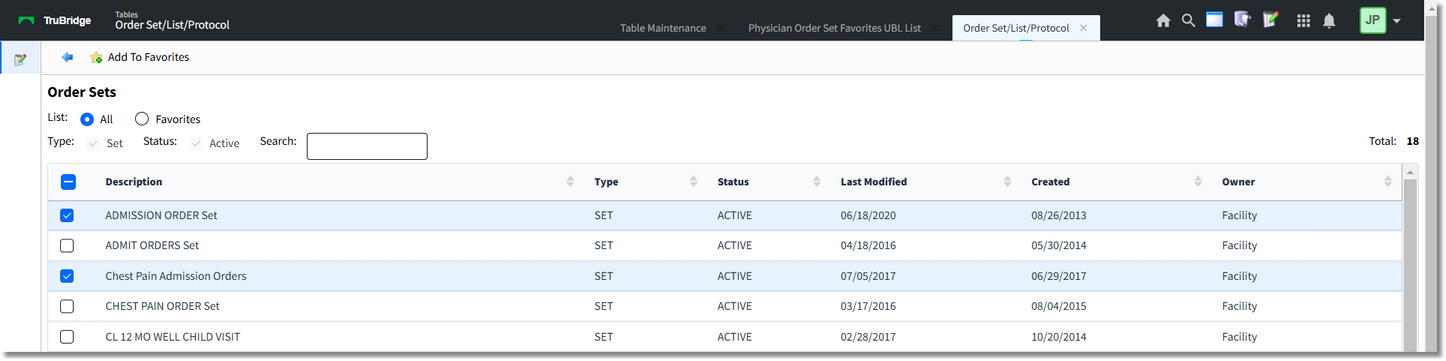
Task: Open the sidebar notepad edit icon
Action: (20, 60)
